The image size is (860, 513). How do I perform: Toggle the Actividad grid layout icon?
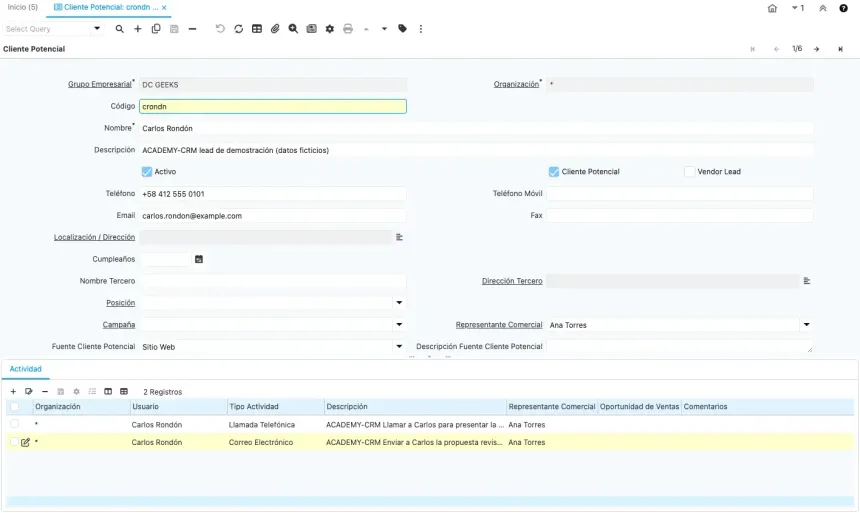tap(124, 391)
